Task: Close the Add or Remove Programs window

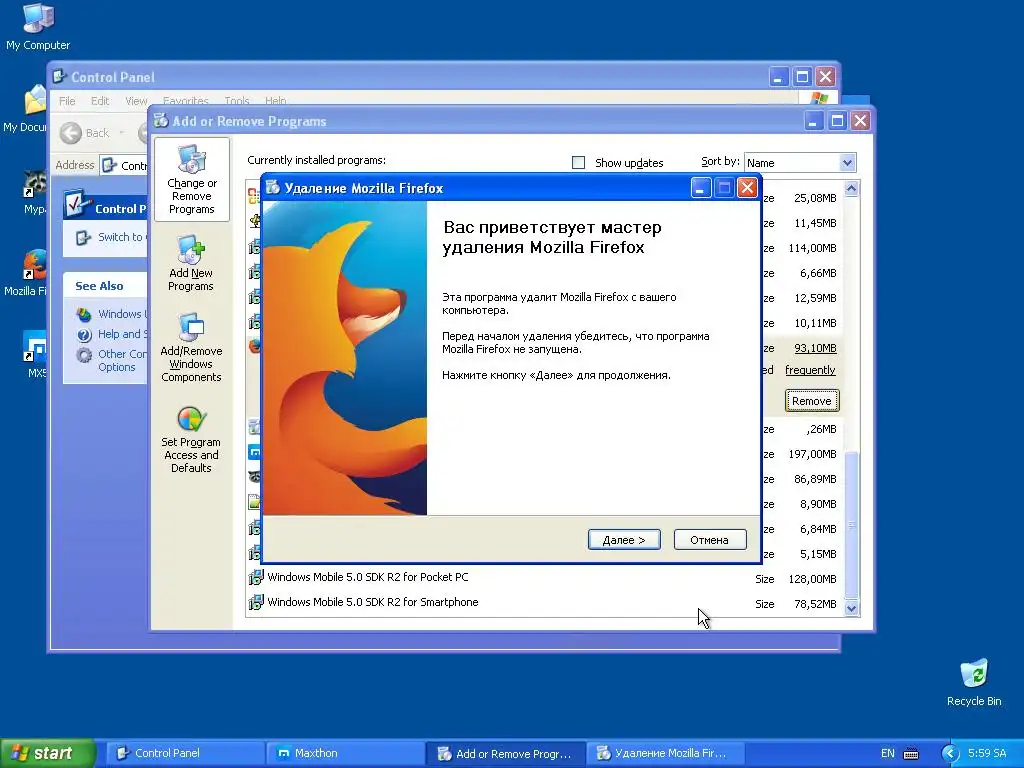Action: [x=861, y=121]
